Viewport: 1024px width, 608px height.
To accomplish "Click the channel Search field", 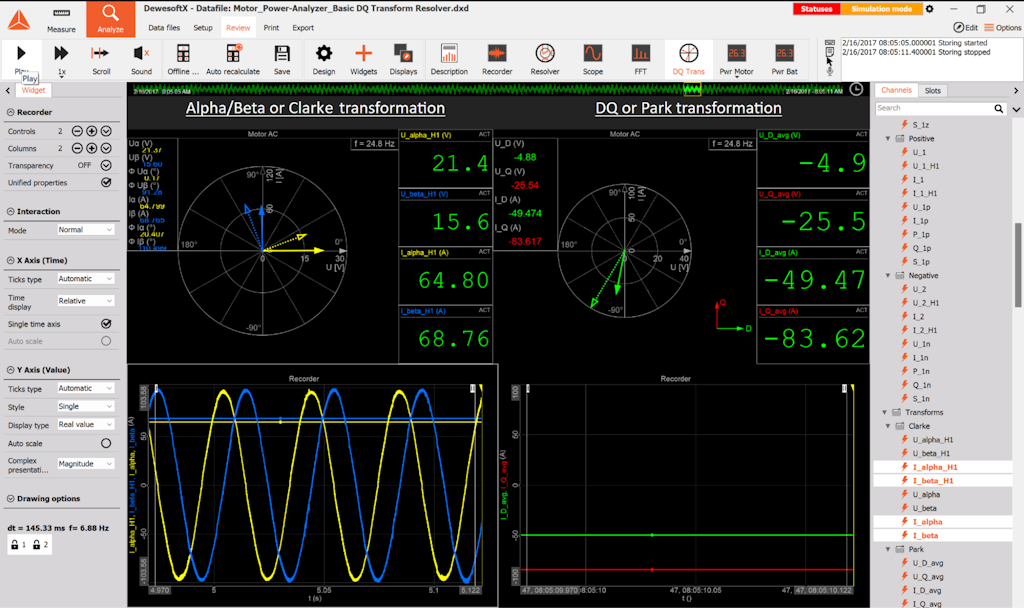I will pos(933,108).
